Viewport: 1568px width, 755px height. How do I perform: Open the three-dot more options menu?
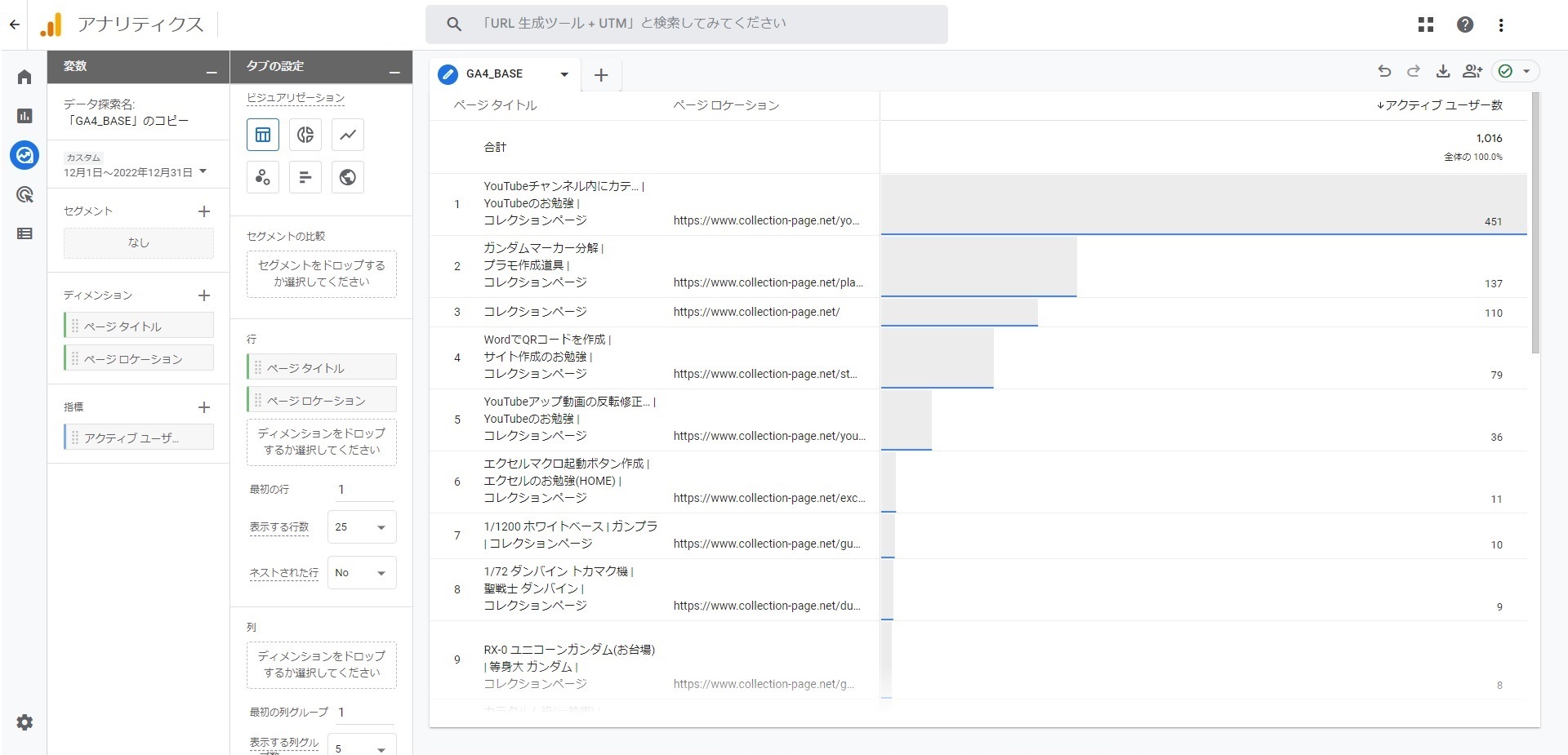[x=1501, y=24]
